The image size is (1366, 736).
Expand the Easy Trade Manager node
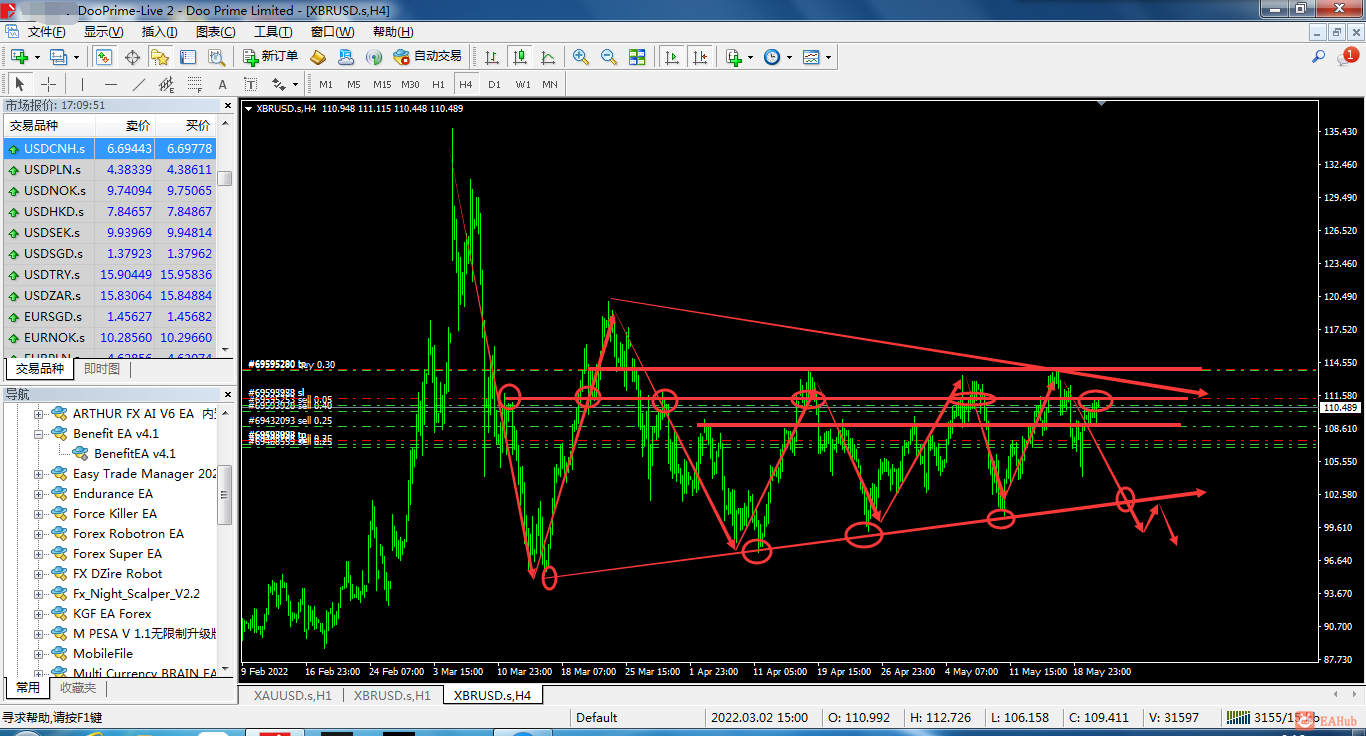click(x=39, y=474)
